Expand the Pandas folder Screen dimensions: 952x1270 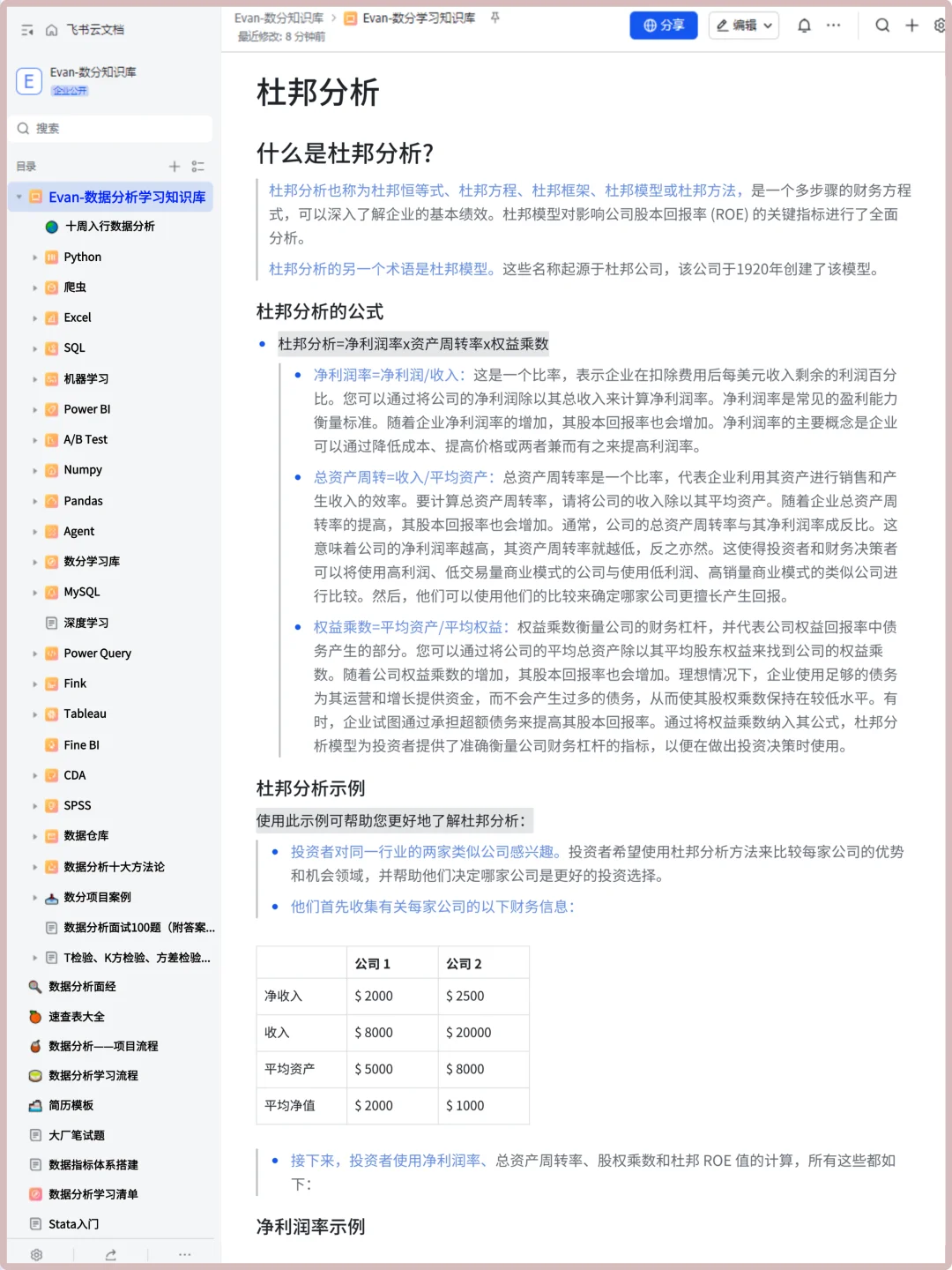click(35, 501)
